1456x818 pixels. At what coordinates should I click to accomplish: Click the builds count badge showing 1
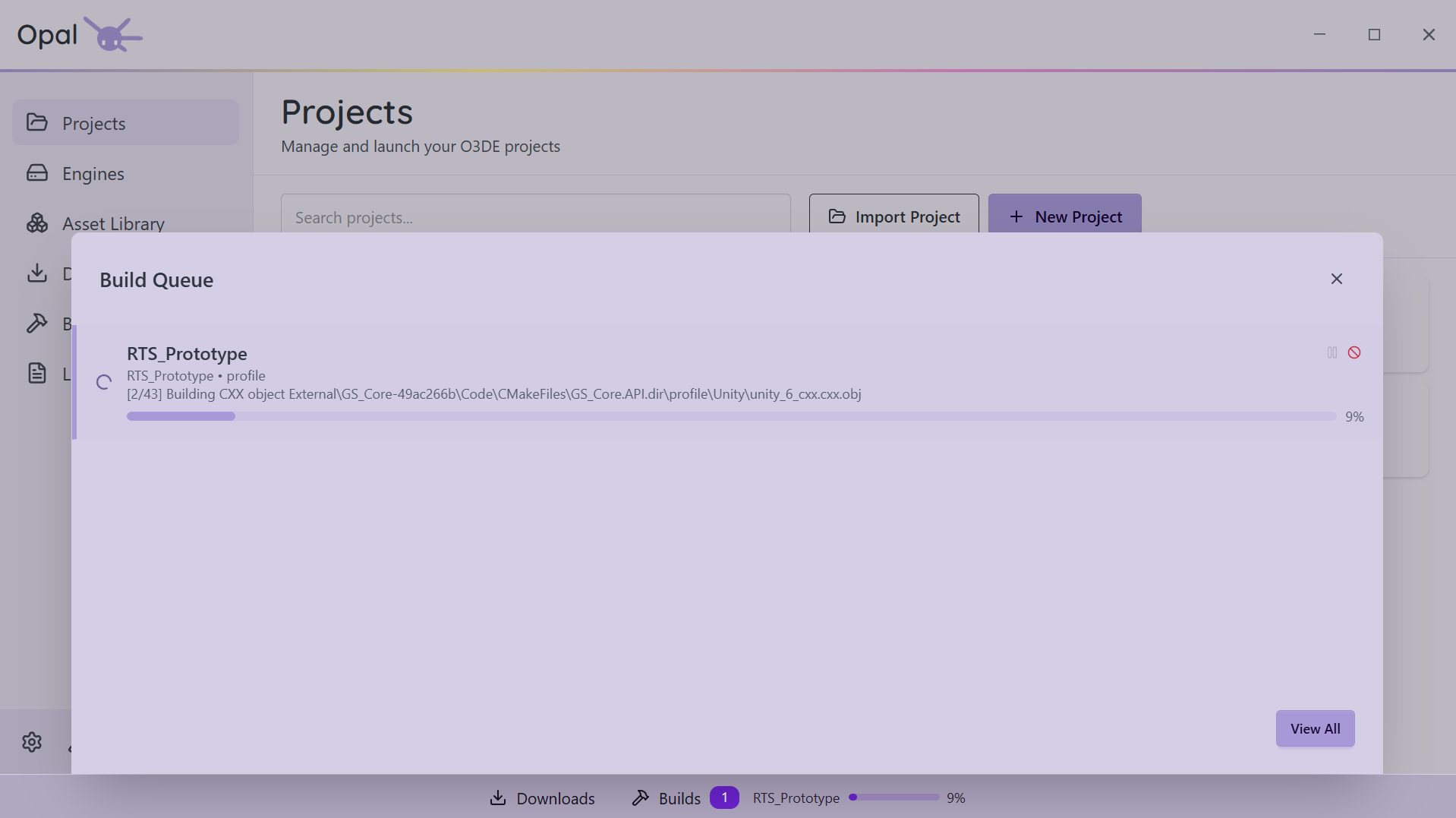pos(724,797)
